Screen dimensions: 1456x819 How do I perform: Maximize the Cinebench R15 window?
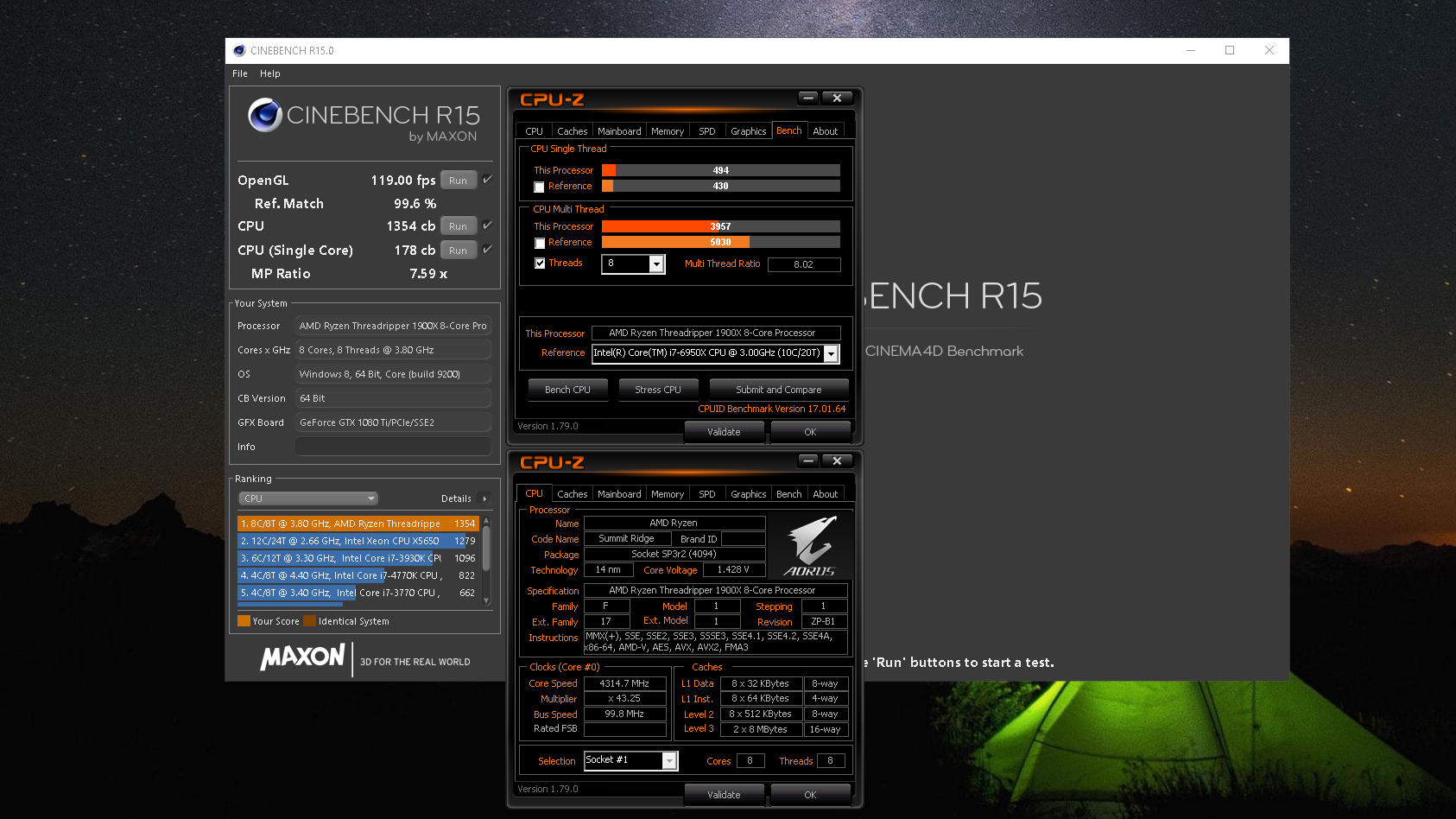pos(1230,50)
